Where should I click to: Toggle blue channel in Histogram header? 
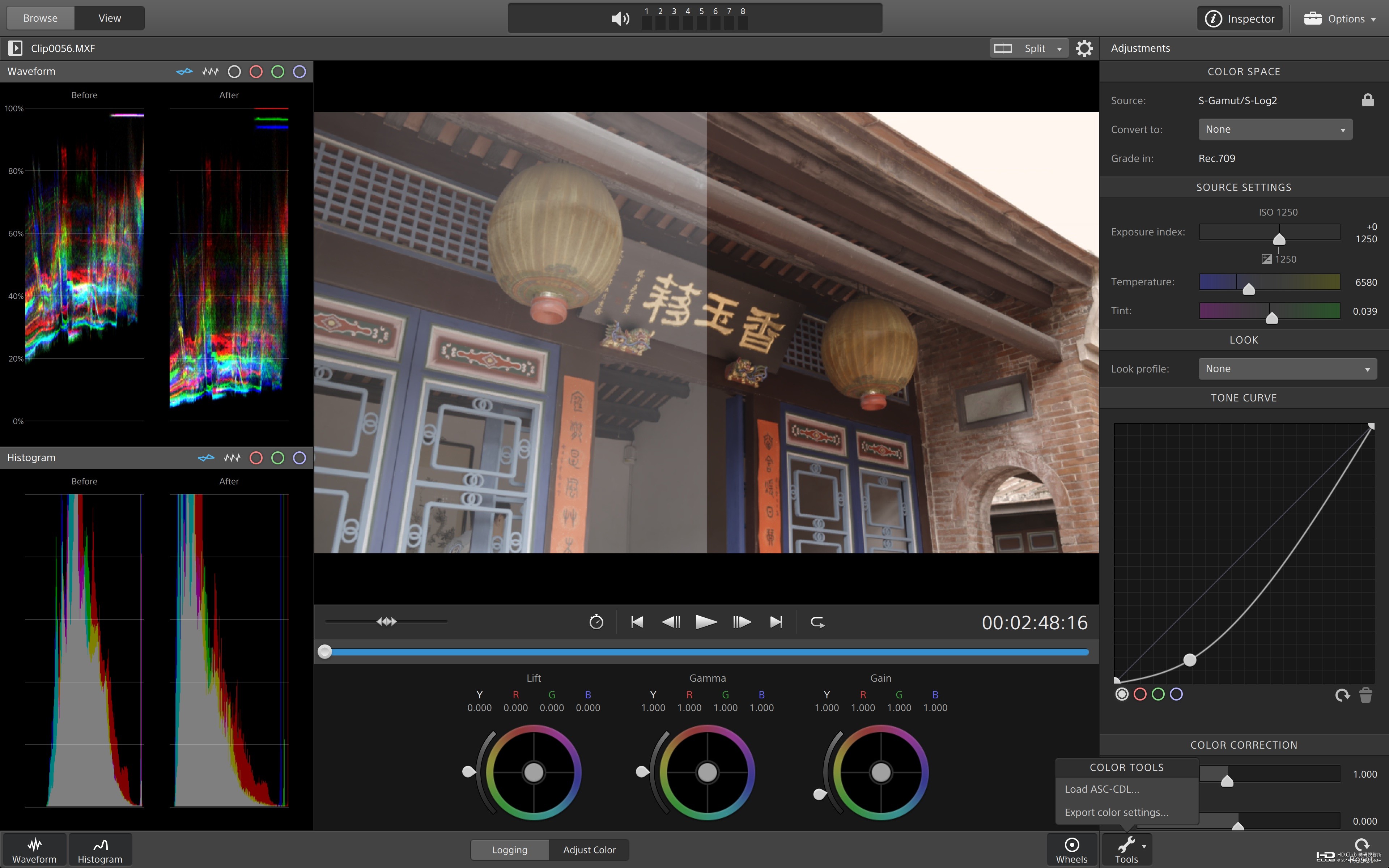pyautogui.click(x=300, y=458)
